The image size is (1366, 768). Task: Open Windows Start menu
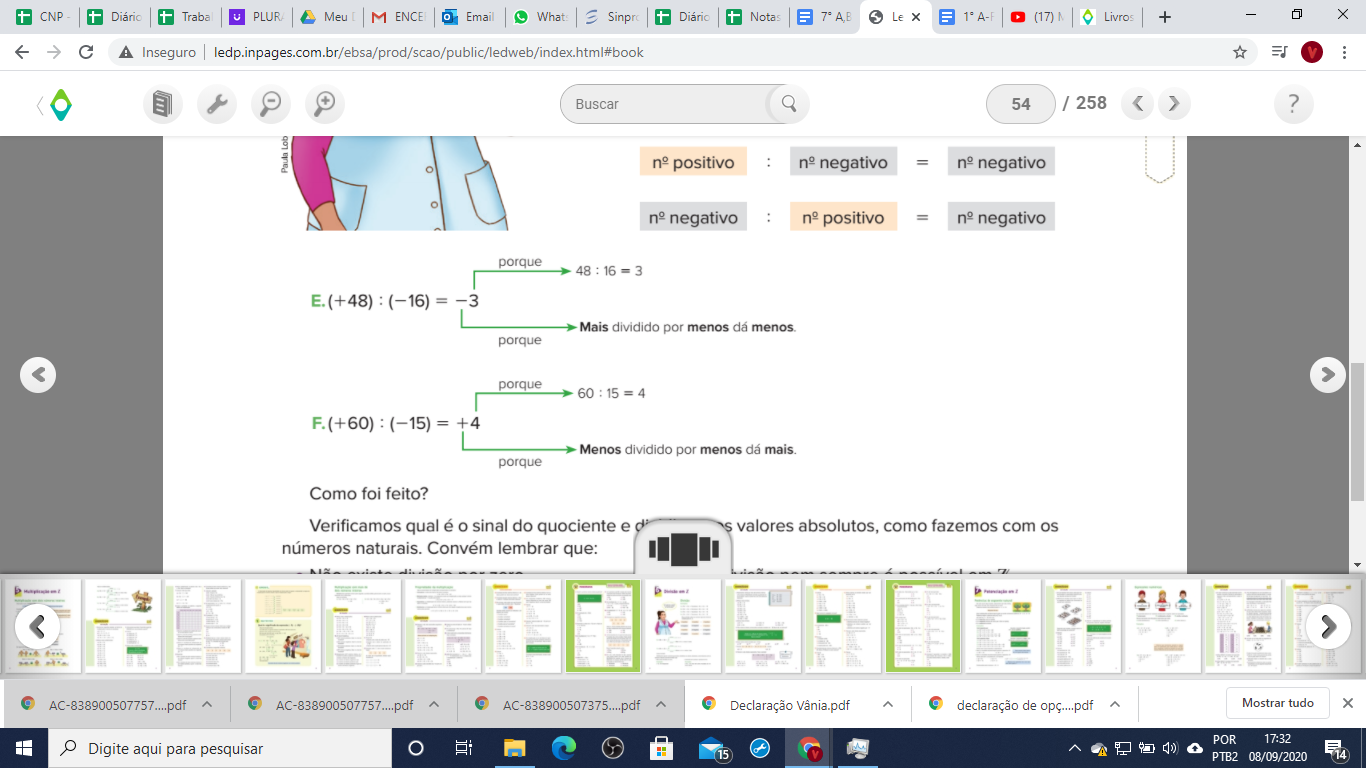[x=24, y=748]
